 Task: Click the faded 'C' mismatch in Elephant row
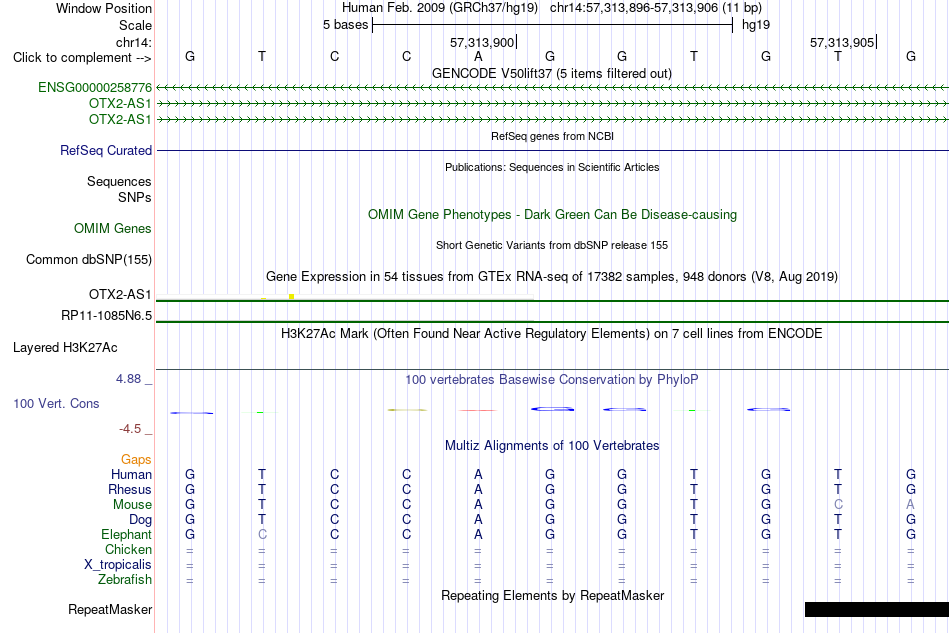click(x=262, y=534)
